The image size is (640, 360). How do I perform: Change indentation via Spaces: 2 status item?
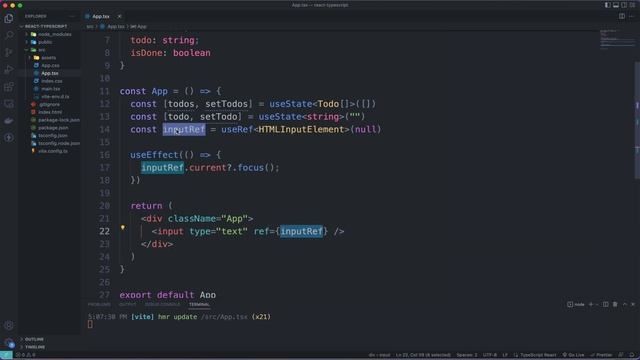click(467, 355)
